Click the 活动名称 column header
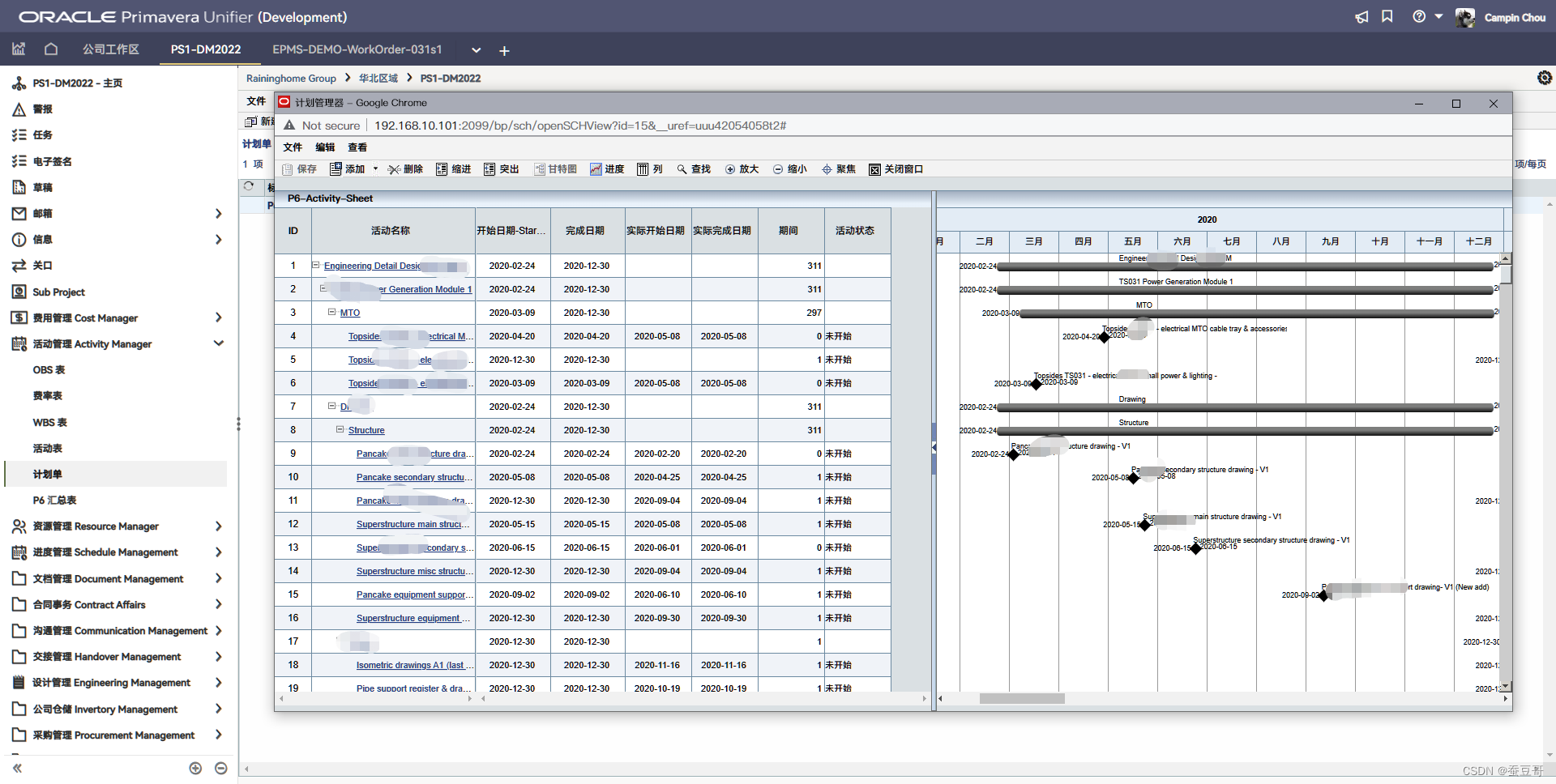This screenshot has height=784, width=1556. [x=393, y=231]
